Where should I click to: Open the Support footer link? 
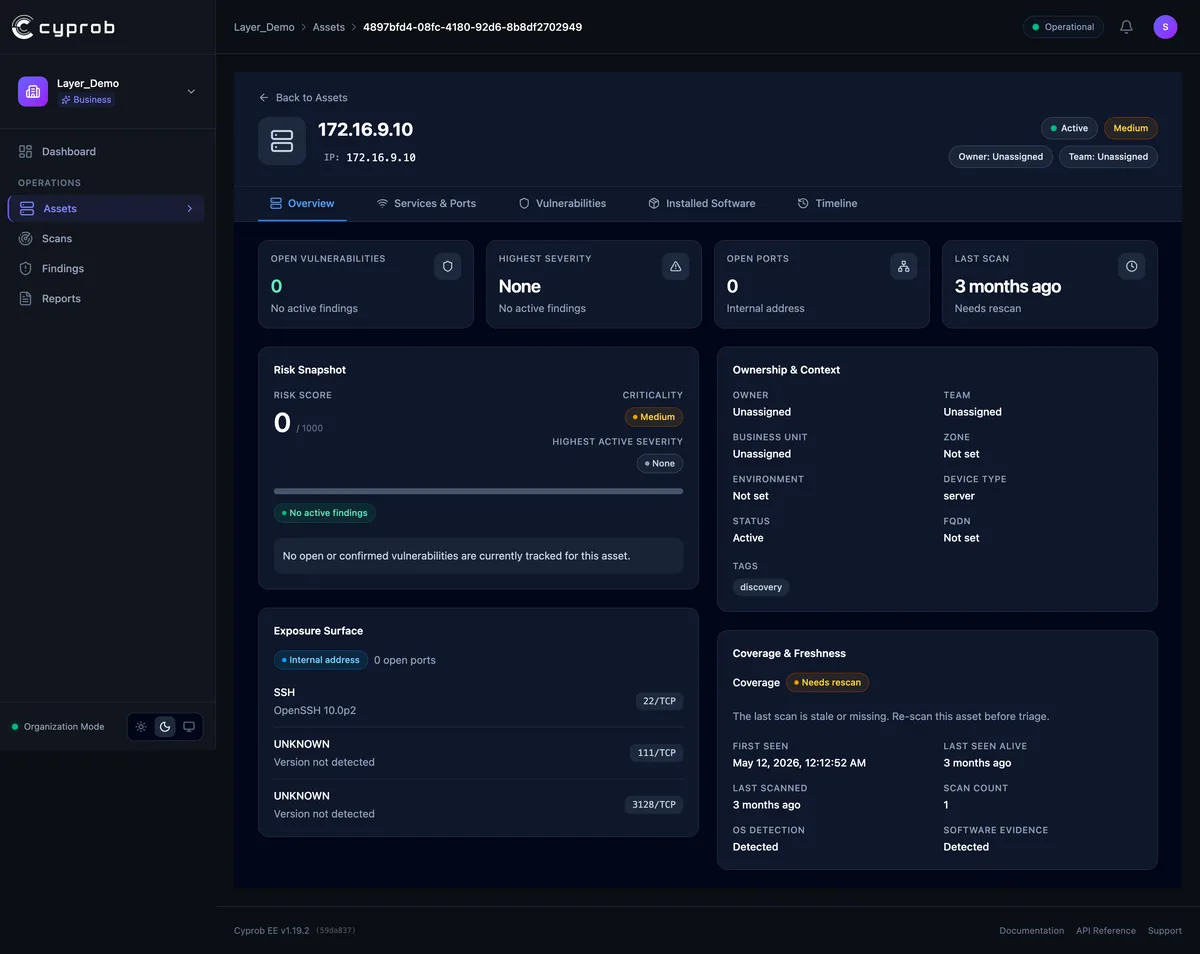[1165, 931]
